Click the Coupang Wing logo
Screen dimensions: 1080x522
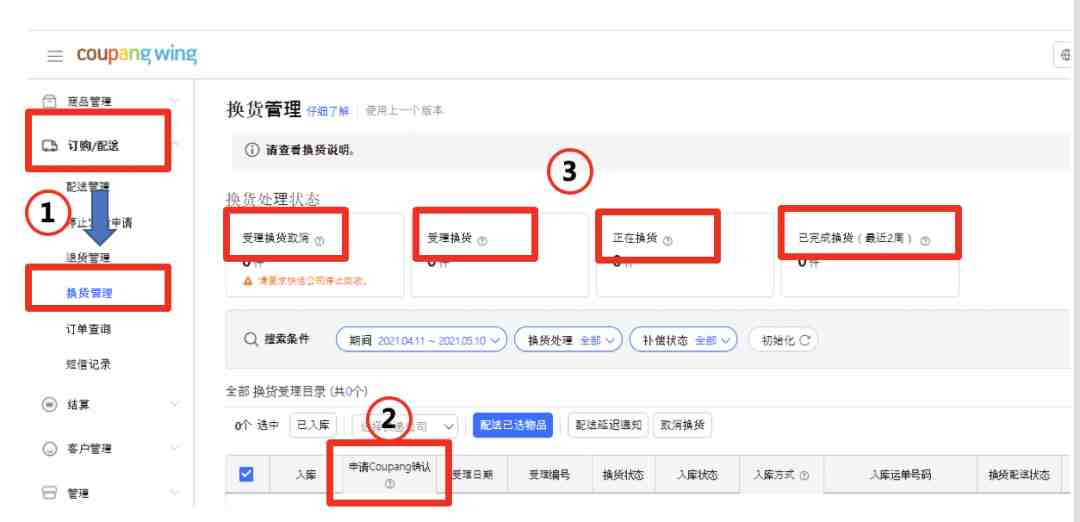coord(137,55)
